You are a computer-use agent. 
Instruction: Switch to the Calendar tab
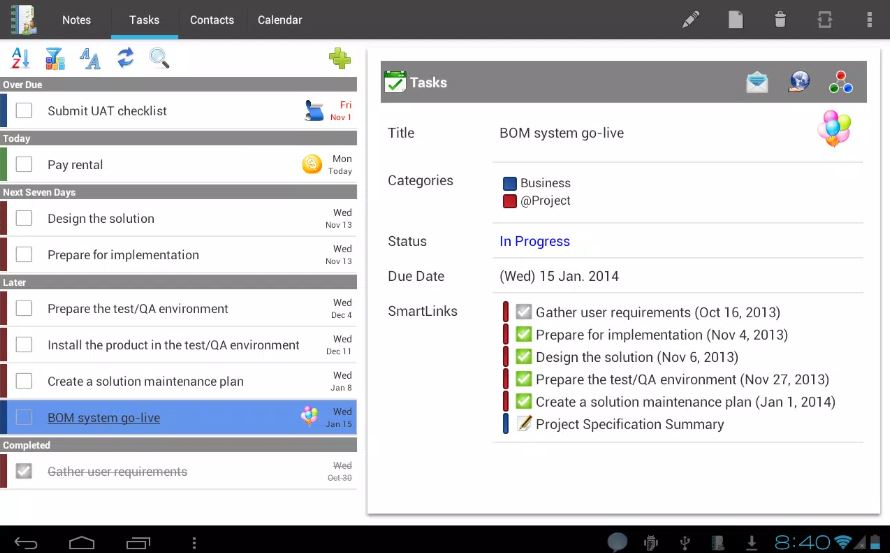(280, 20)
